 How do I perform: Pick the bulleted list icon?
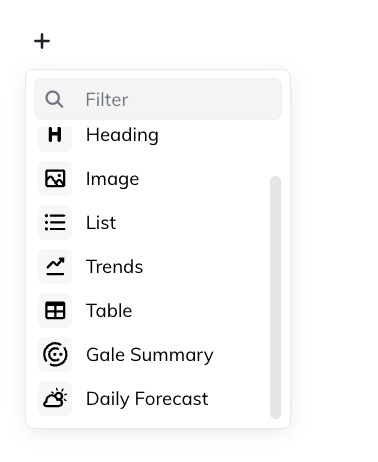(x=55, y=222)
